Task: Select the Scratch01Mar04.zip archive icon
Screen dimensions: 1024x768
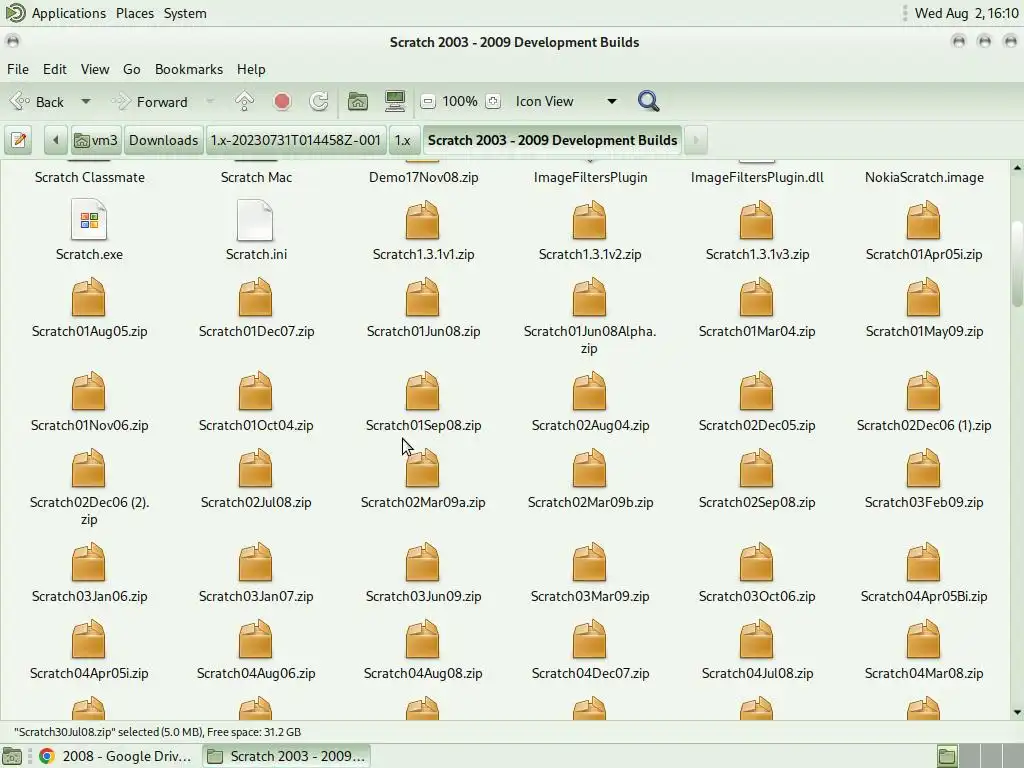Action: (x=757, y=297)
